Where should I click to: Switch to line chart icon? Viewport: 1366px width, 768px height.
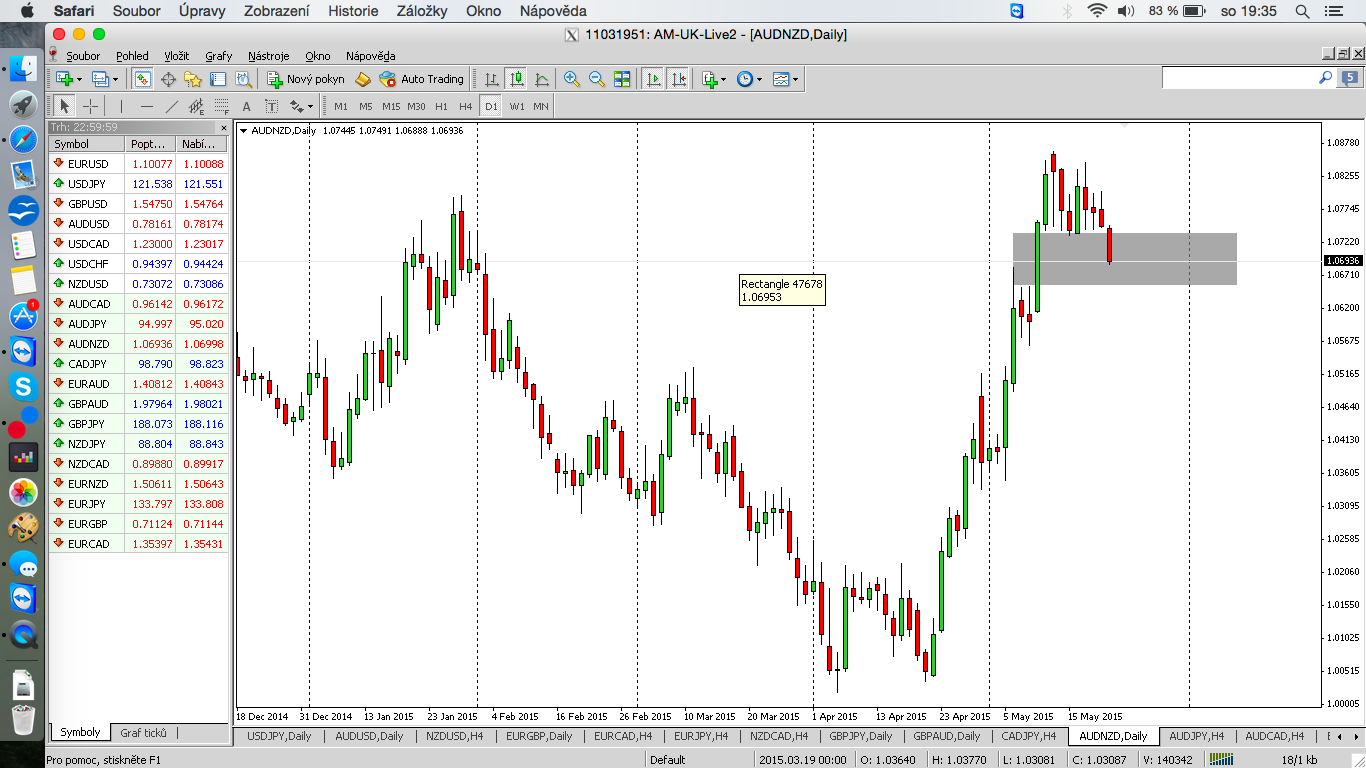click(x=541, y=79)
